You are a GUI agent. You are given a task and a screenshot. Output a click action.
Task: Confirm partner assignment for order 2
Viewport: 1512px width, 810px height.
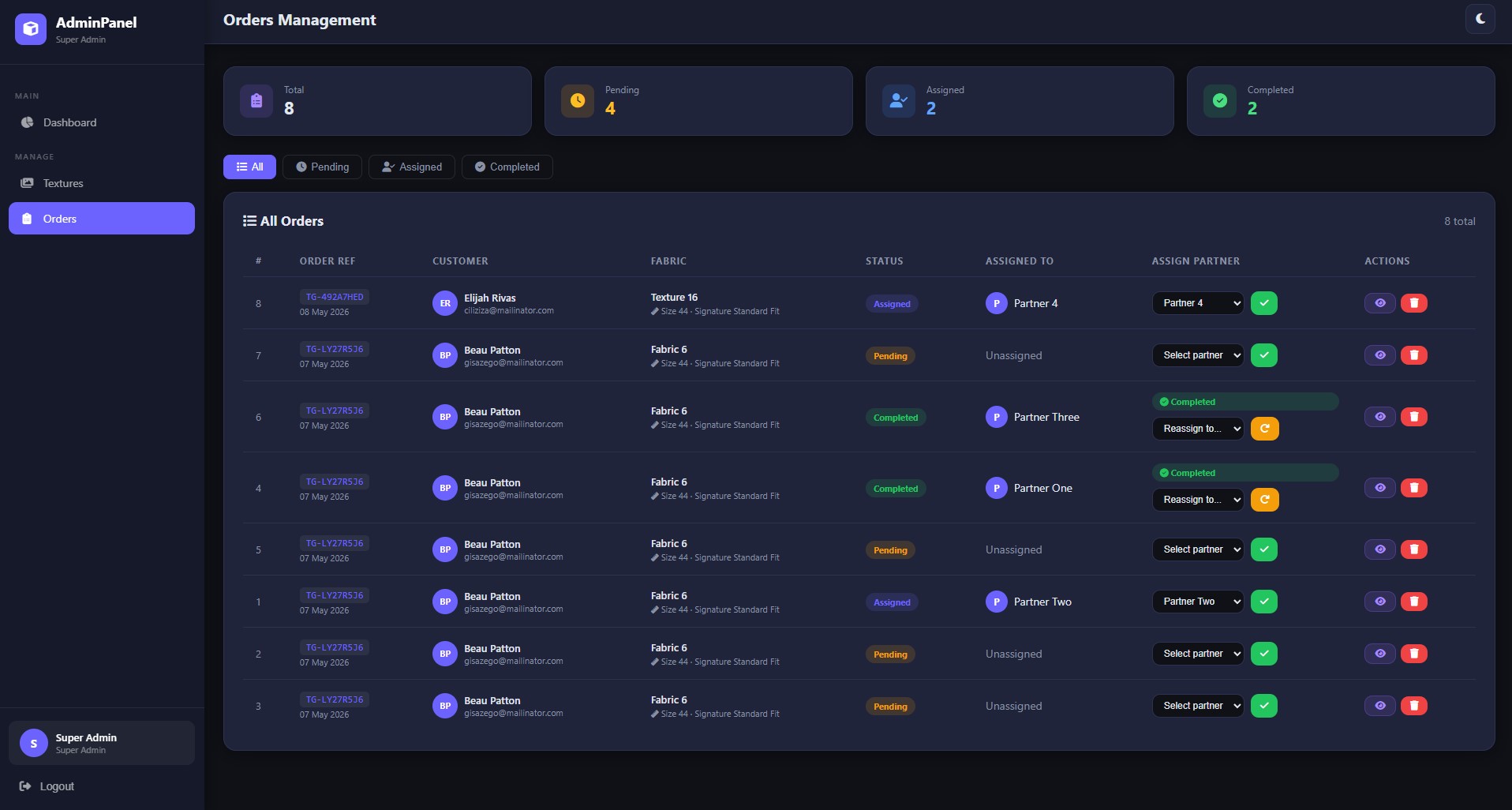coord(1264,654)
